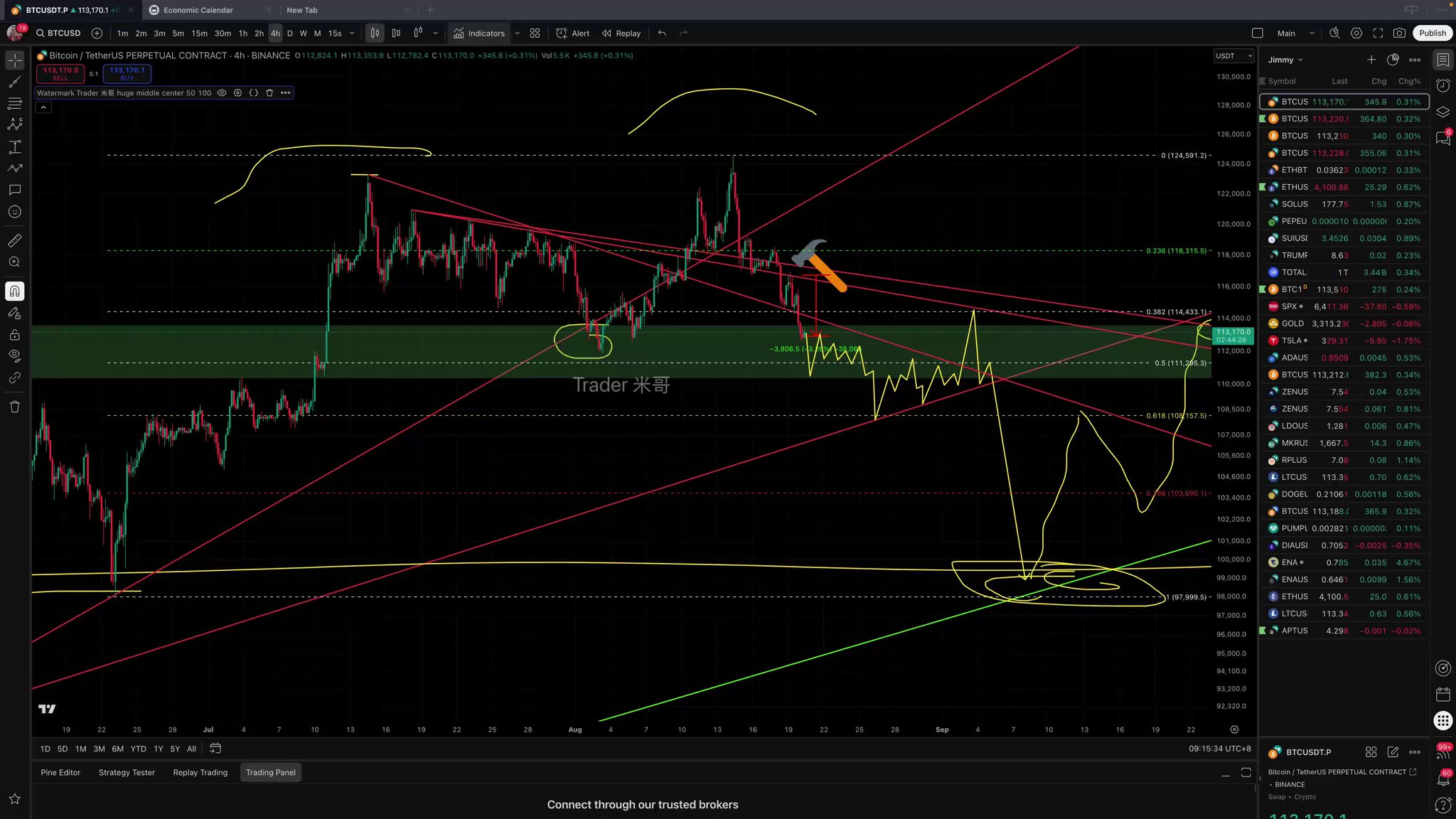Select ETHUS 4,100.88 watchlist row
The height and width of the screenshot is (819, 1456).
coord(1344,187)
